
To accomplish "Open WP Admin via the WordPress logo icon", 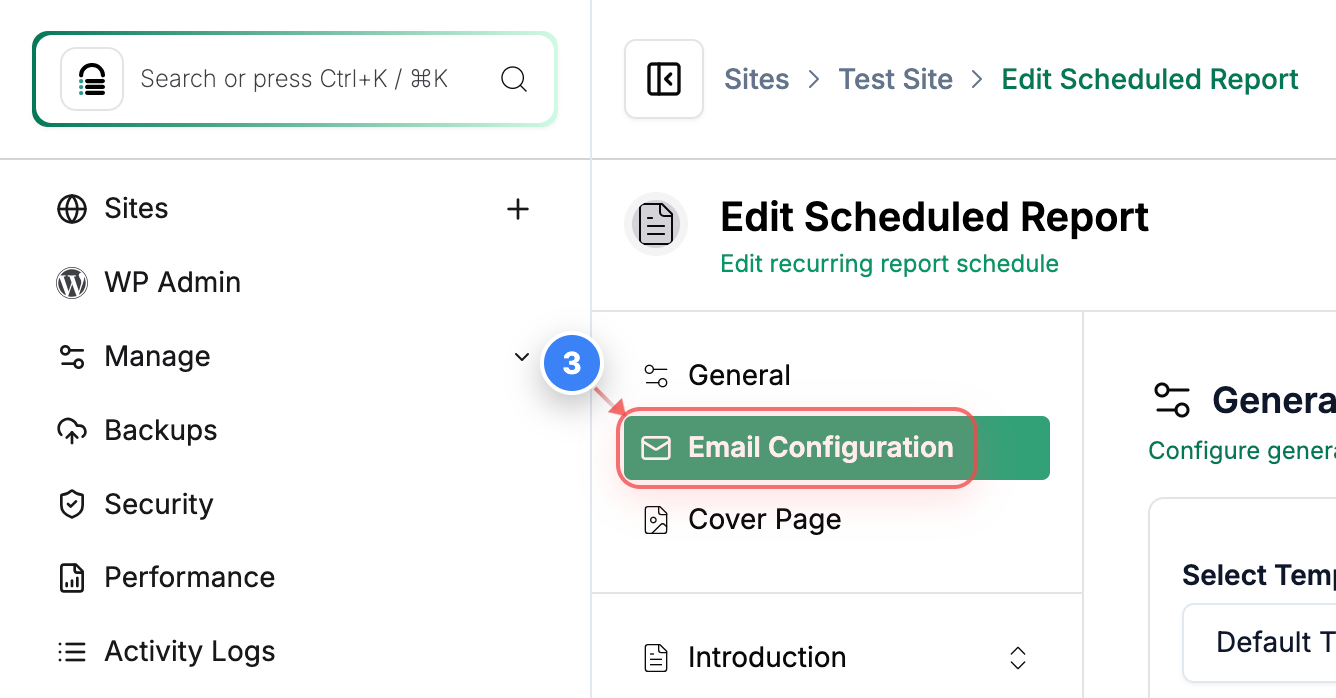I will point(71,283).
